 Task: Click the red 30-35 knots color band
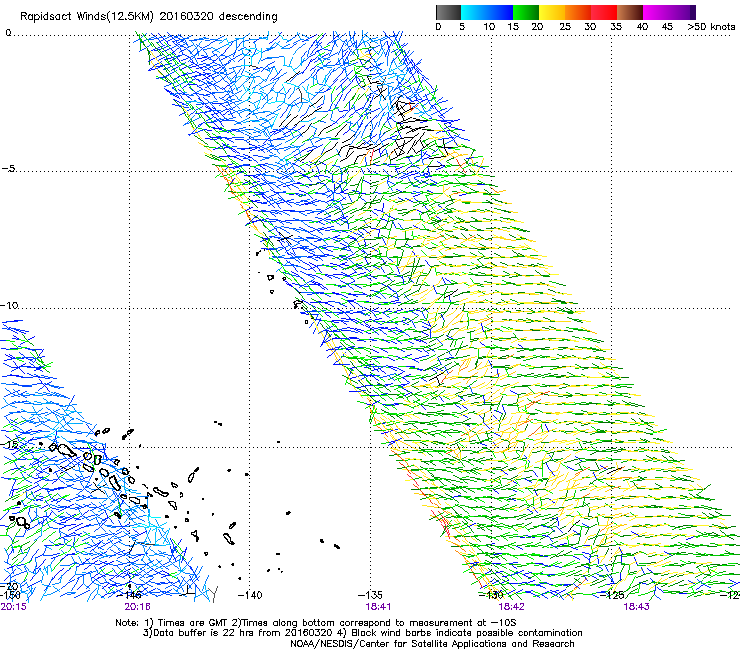(x=604, y=12)
